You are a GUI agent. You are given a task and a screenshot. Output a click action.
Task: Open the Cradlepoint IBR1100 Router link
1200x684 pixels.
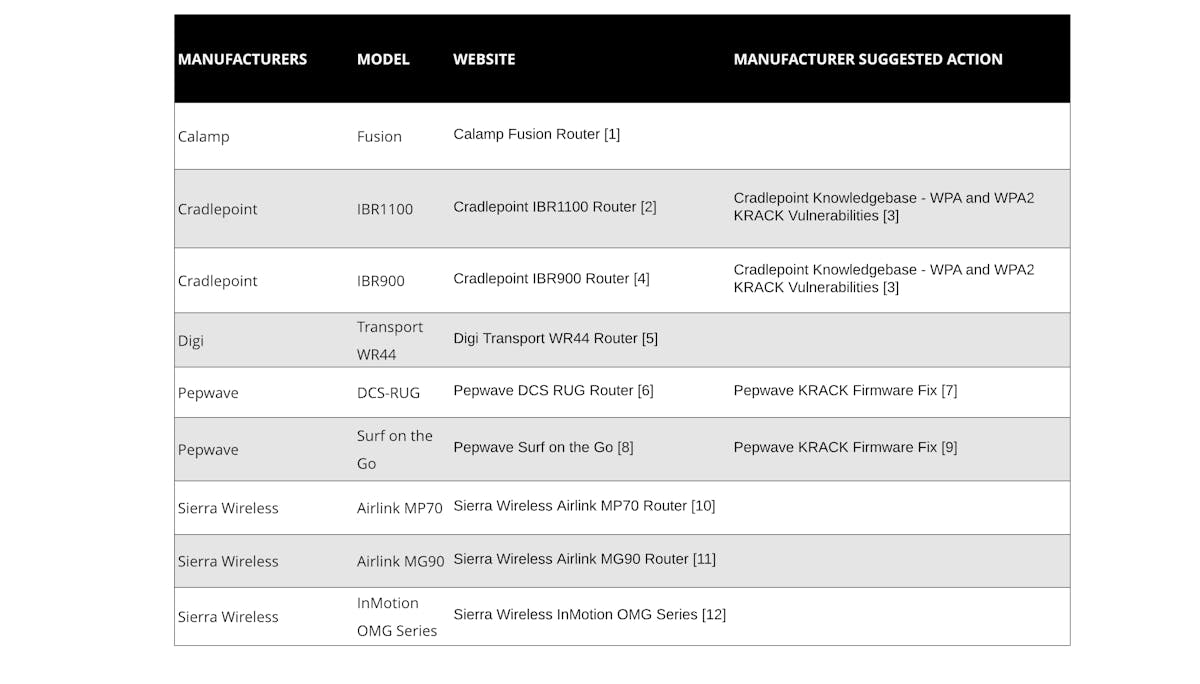click(x=555, y=207)
